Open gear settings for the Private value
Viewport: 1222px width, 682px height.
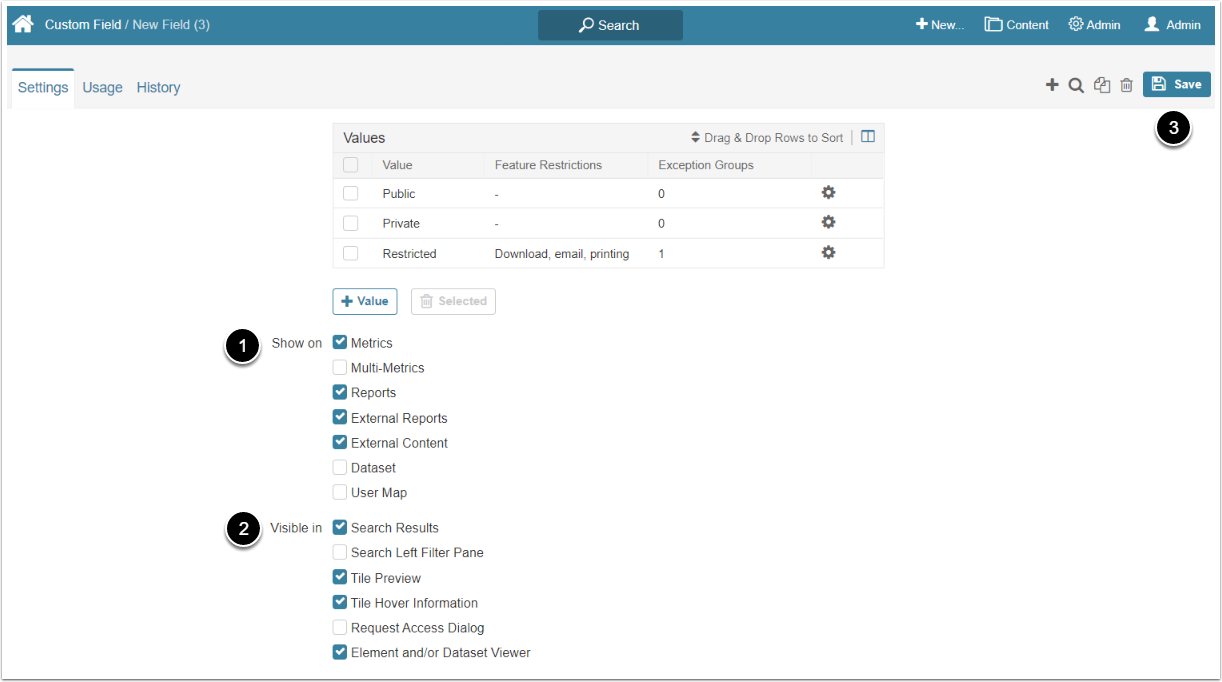click(828, 223)
